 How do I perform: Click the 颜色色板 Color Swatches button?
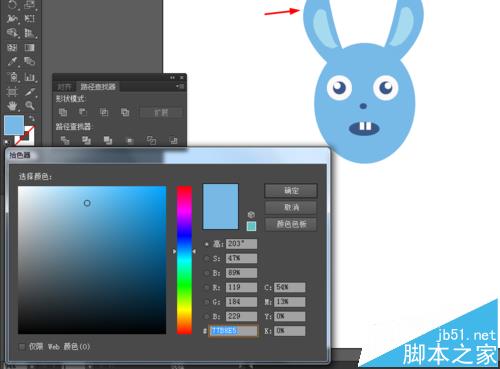coord(291,224)
